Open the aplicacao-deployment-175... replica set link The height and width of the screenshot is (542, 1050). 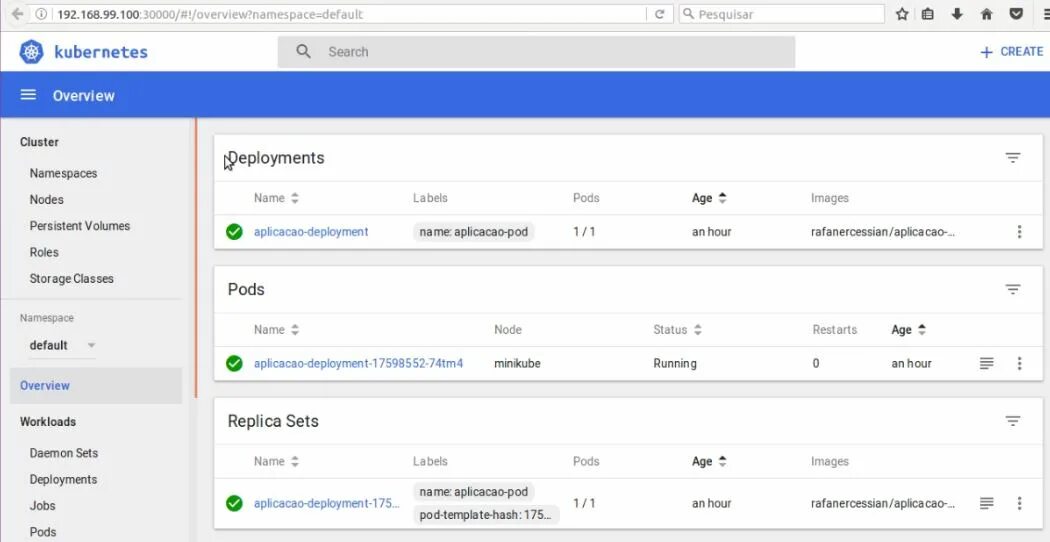327,503
